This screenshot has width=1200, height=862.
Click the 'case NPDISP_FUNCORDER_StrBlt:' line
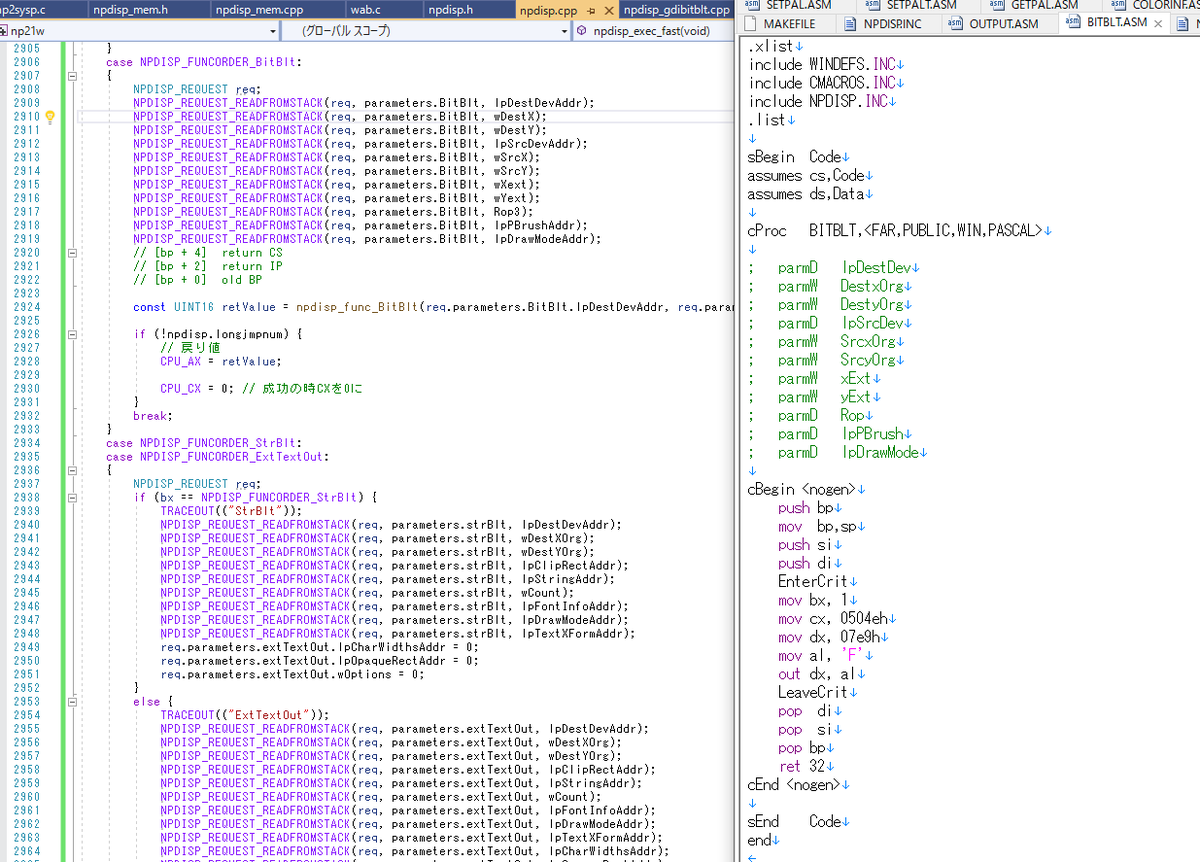click(204, 443)
